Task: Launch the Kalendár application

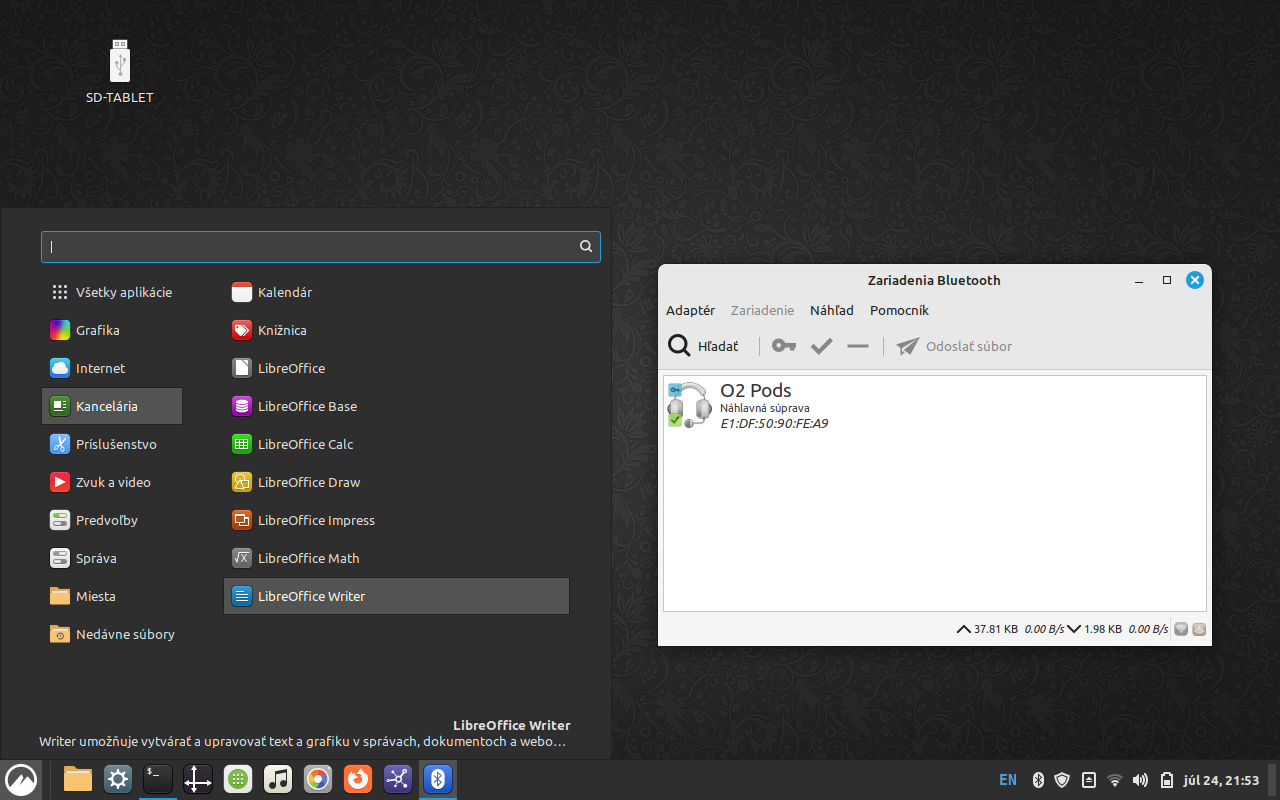Action: click(x=396, y=292)
